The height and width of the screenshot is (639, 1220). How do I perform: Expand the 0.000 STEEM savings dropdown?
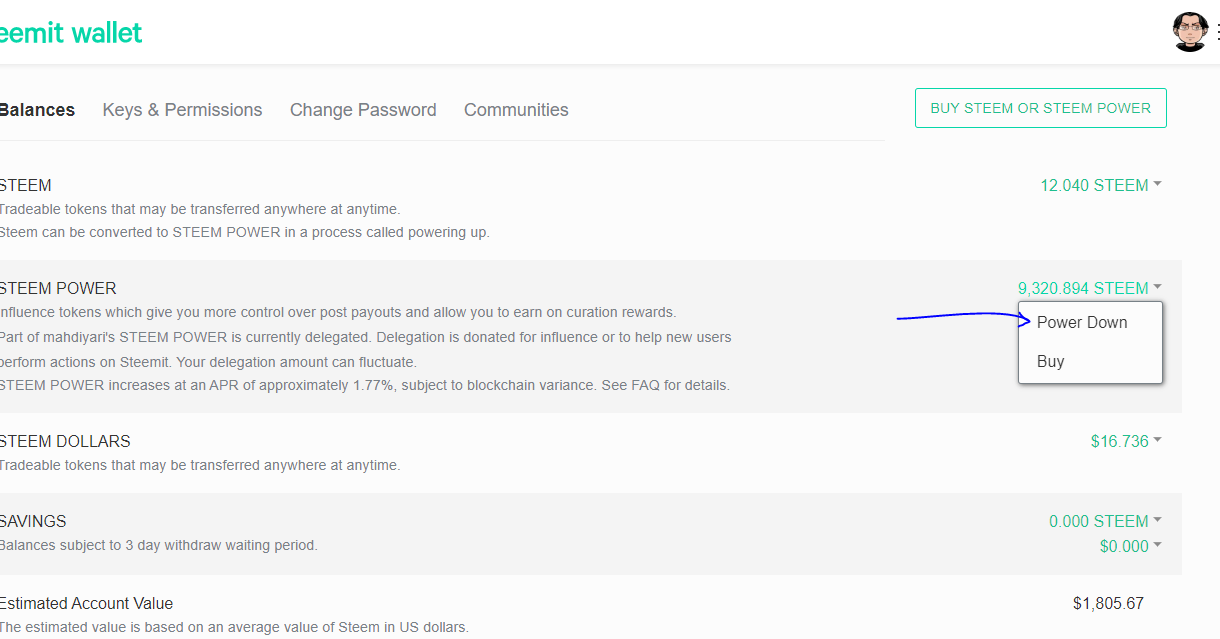click(x=1104, y=521)
